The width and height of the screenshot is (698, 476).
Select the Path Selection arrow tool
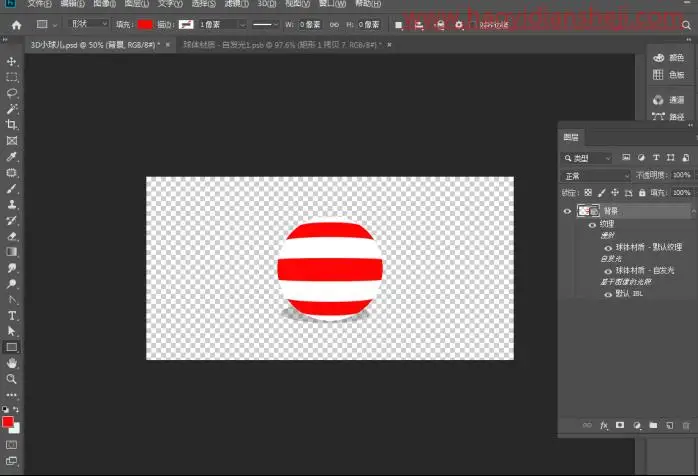click(x=12, y=331)
